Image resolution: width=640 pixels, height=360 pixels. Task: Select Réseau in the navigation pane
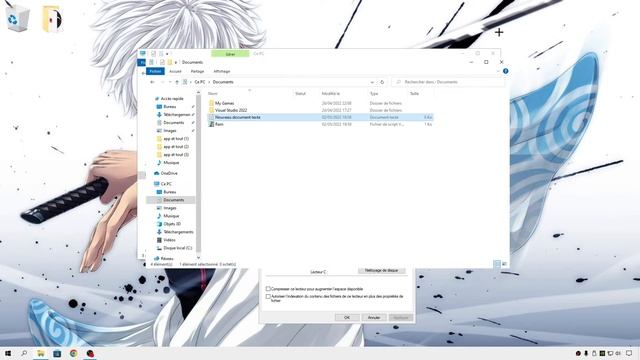(167, 258)
